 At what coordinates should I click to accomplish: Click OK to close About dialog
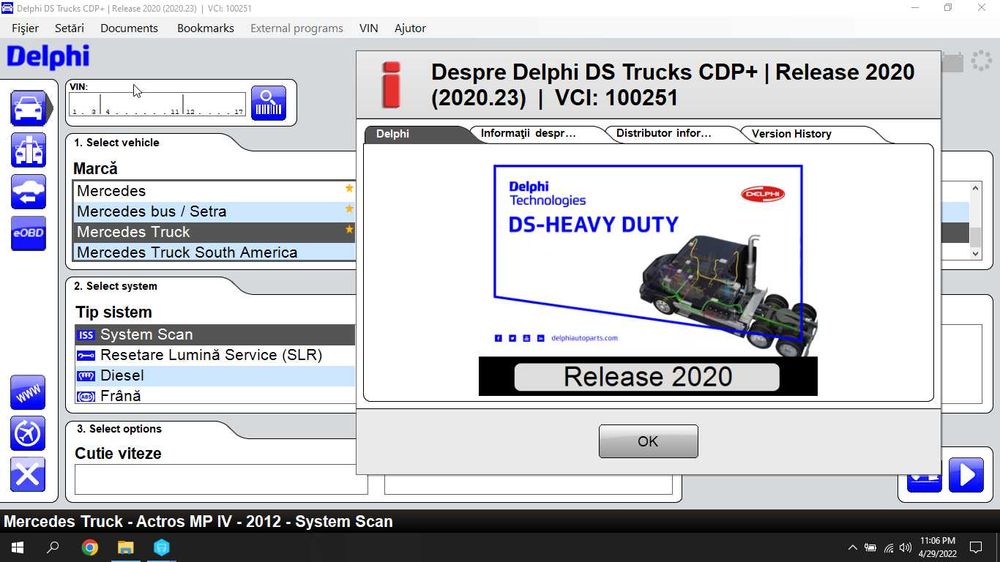coord(648,441)
